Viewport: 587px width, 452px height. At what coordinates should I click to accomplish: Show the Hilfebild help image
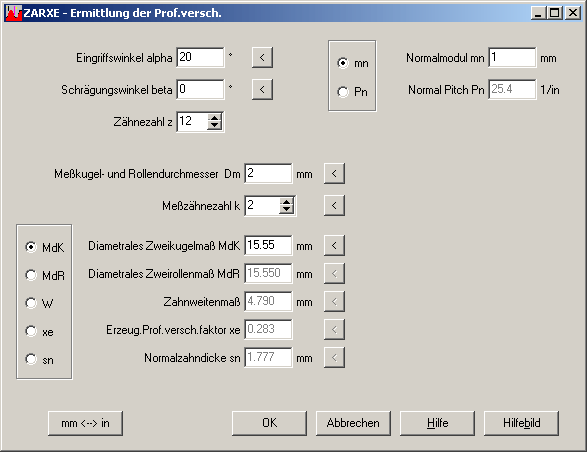point(521,423)
